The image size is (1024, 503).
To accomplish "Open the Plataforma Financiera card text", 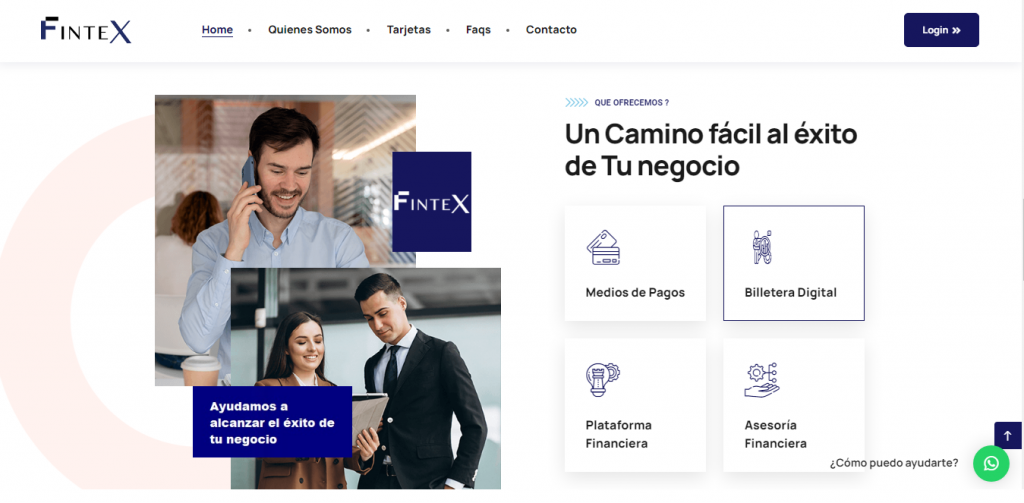I will click(618, 434).
